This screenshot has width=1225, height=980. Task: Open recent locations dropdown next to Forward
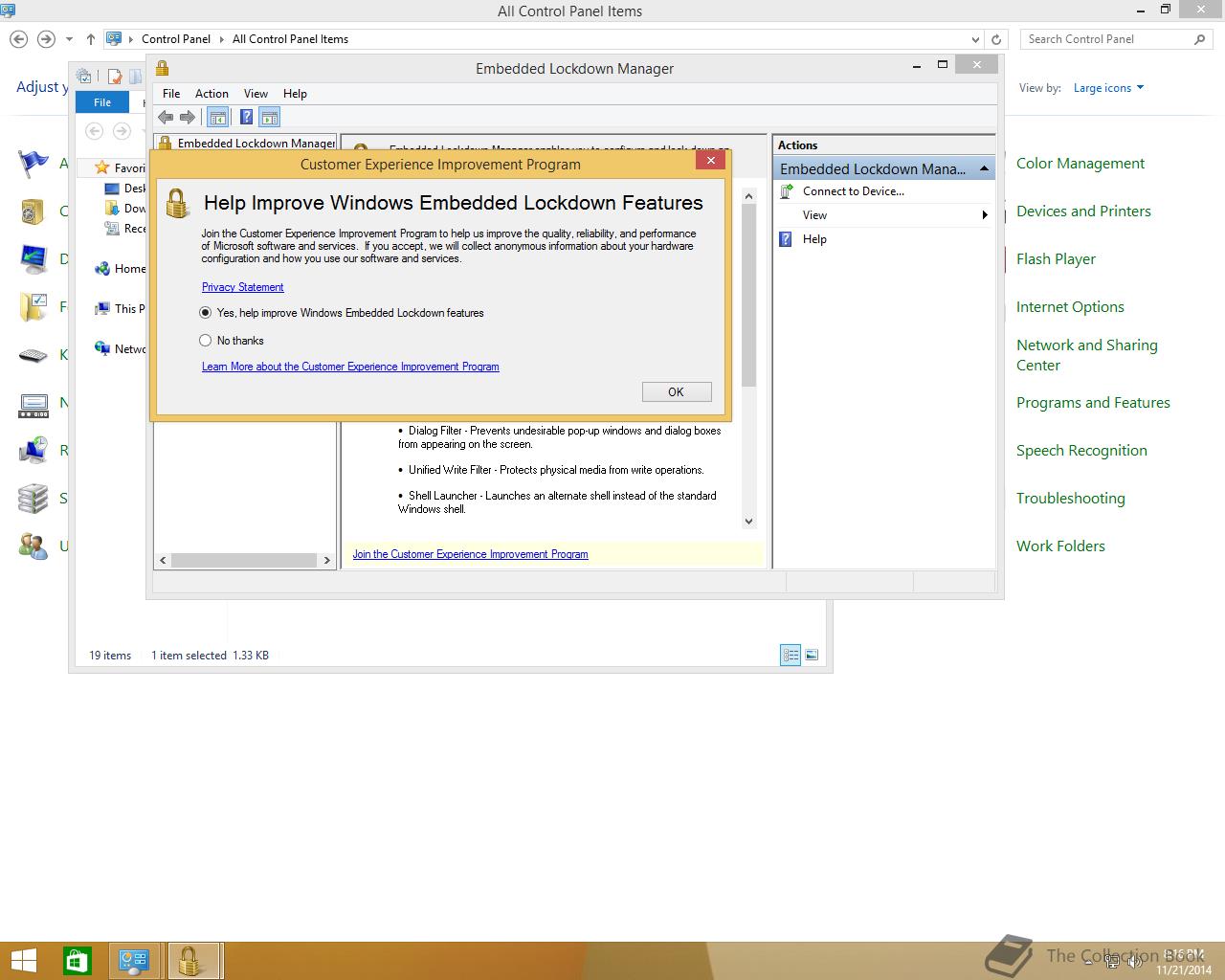click(x=69, y=39)
